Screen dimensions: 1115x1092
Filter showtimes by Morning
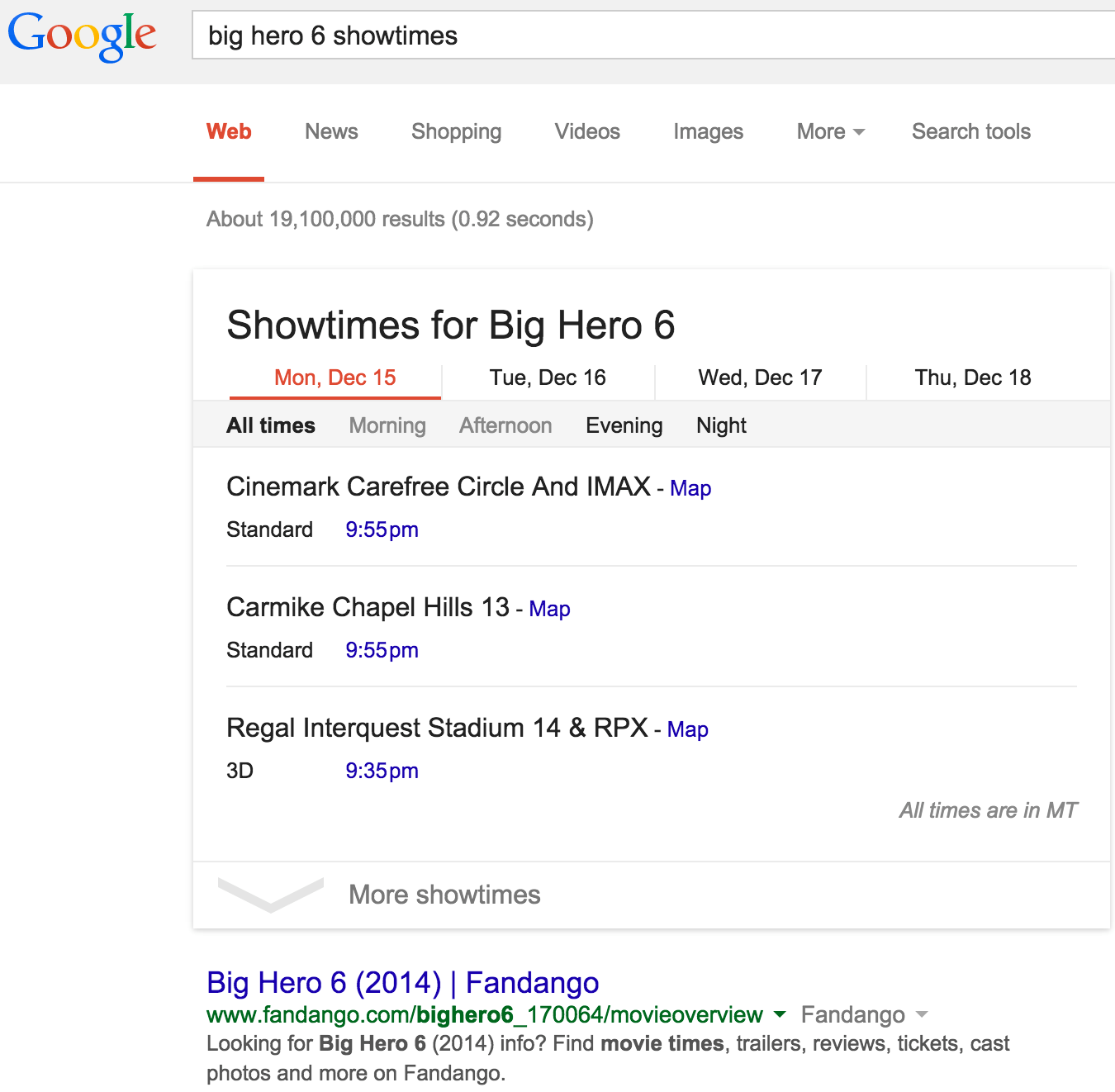tap(387, 425)
